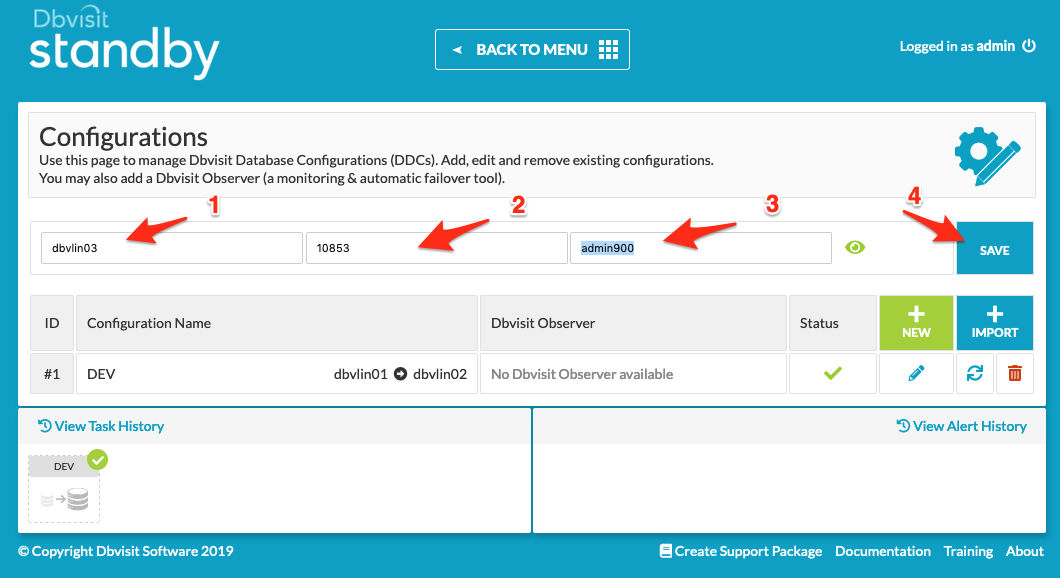Image resolution: width=1060 pixels, height=578 pixels.
Task: Click the copyright Dbvisit Software 2019 text
Action: tap(126, 551)
